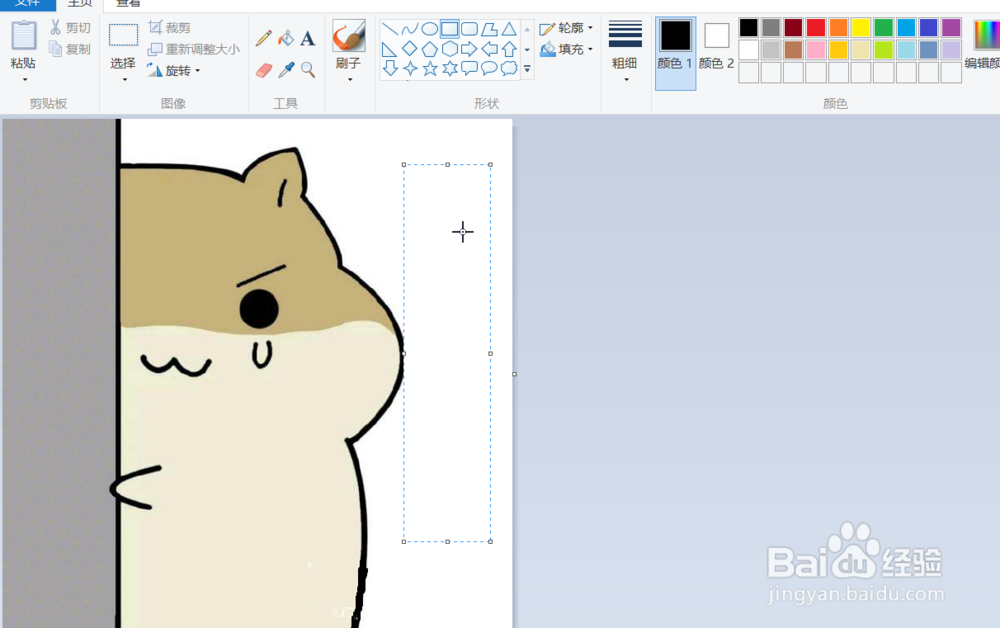Screen dimensions: 1000x628
Task: Click Resize (重新调整大小) button
Action: pyautogui.click(x=194, y=49)
